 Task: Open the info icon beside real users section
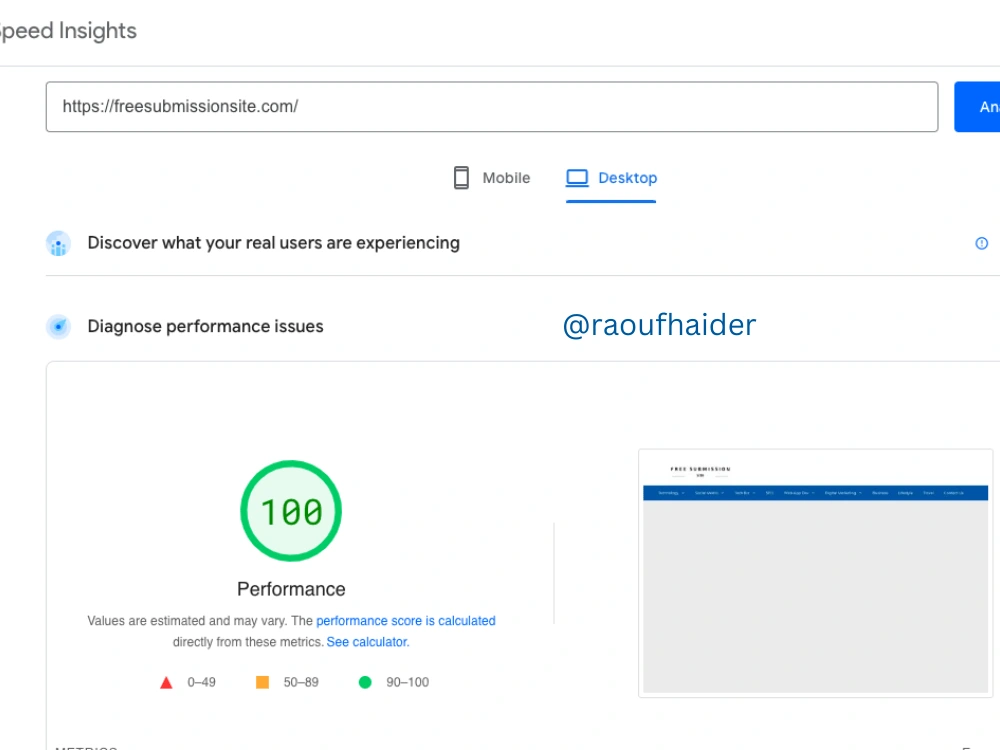pos(982,243)
